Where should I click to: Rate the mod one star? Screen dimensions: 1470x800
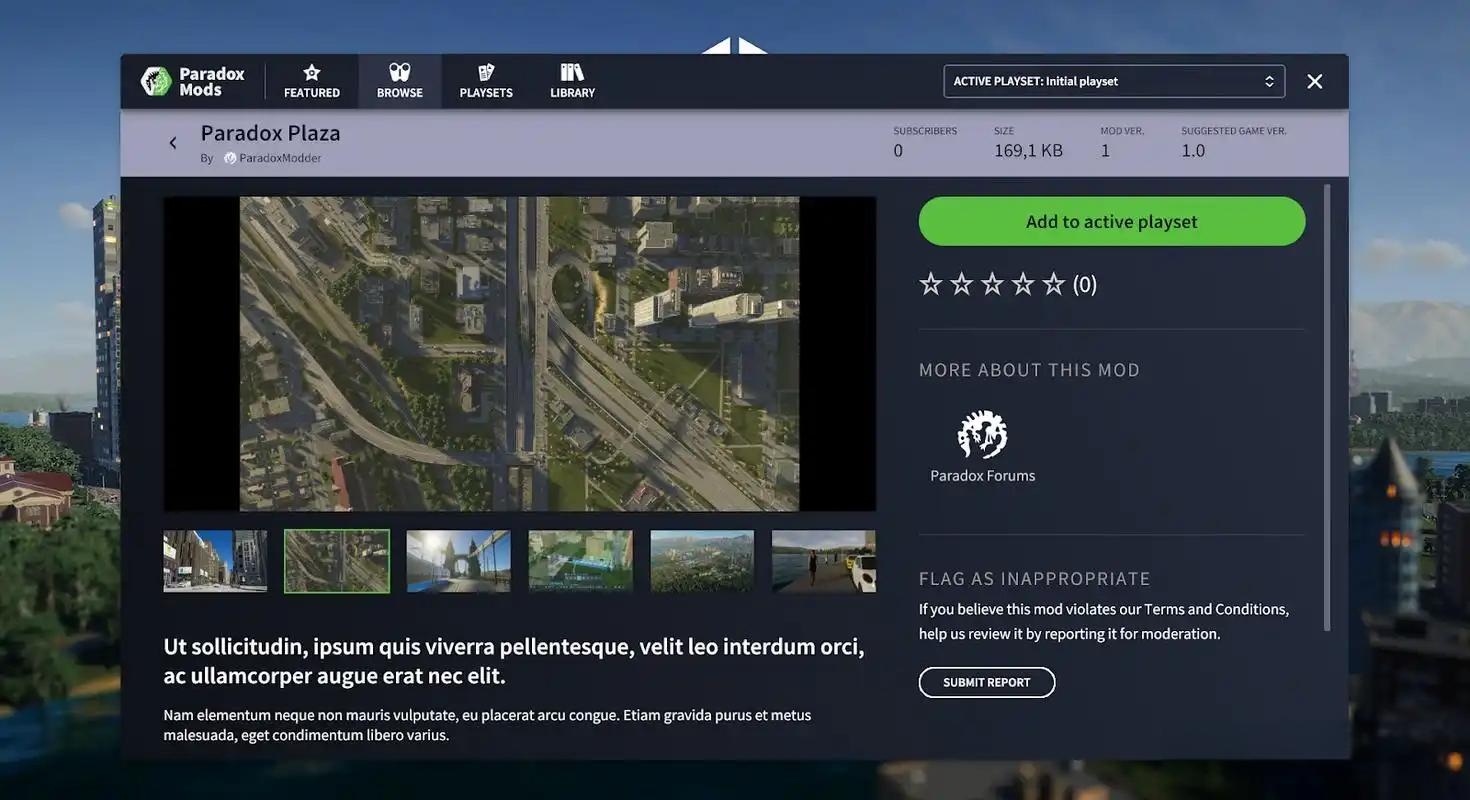tap(931, 284)
